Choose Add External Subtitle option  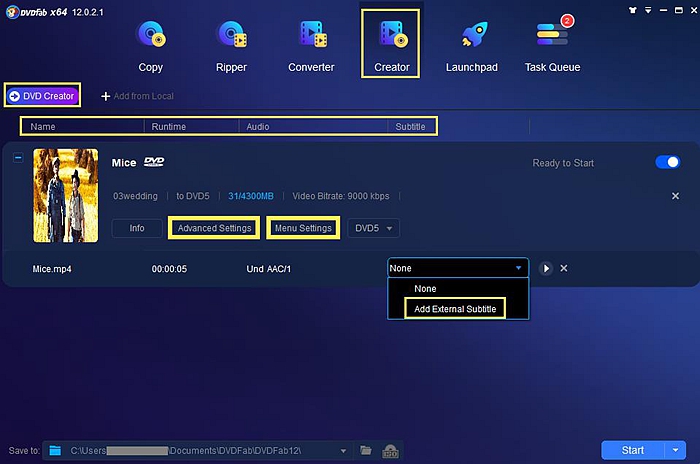click(x=456, y=308)
